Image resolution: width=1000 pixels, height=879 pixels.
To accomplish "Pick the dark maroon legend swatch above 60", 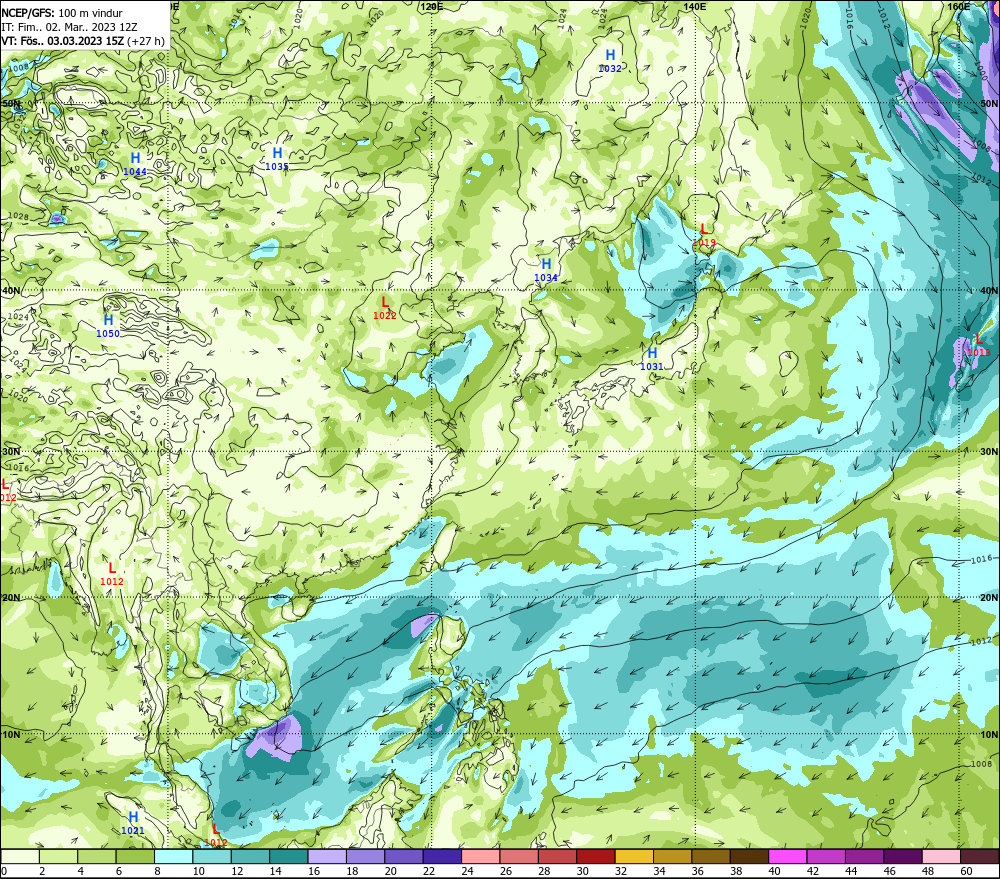I will tap(980, 857).
